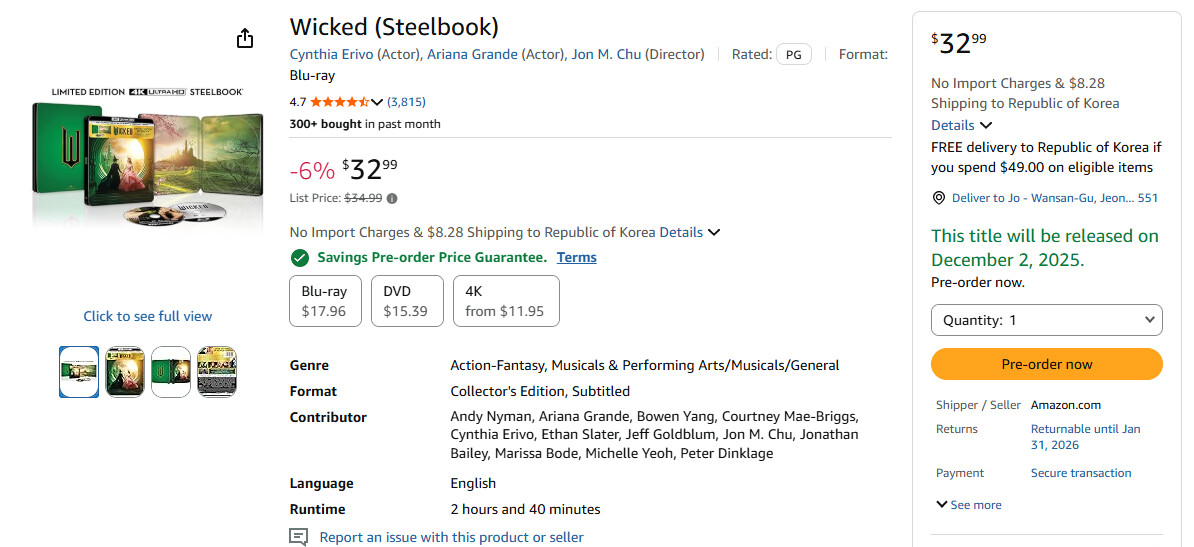Viewport: 1194px width, 547px height.
Task: Click the report issue speech bubble icon
Action: (x=298, y=537)
